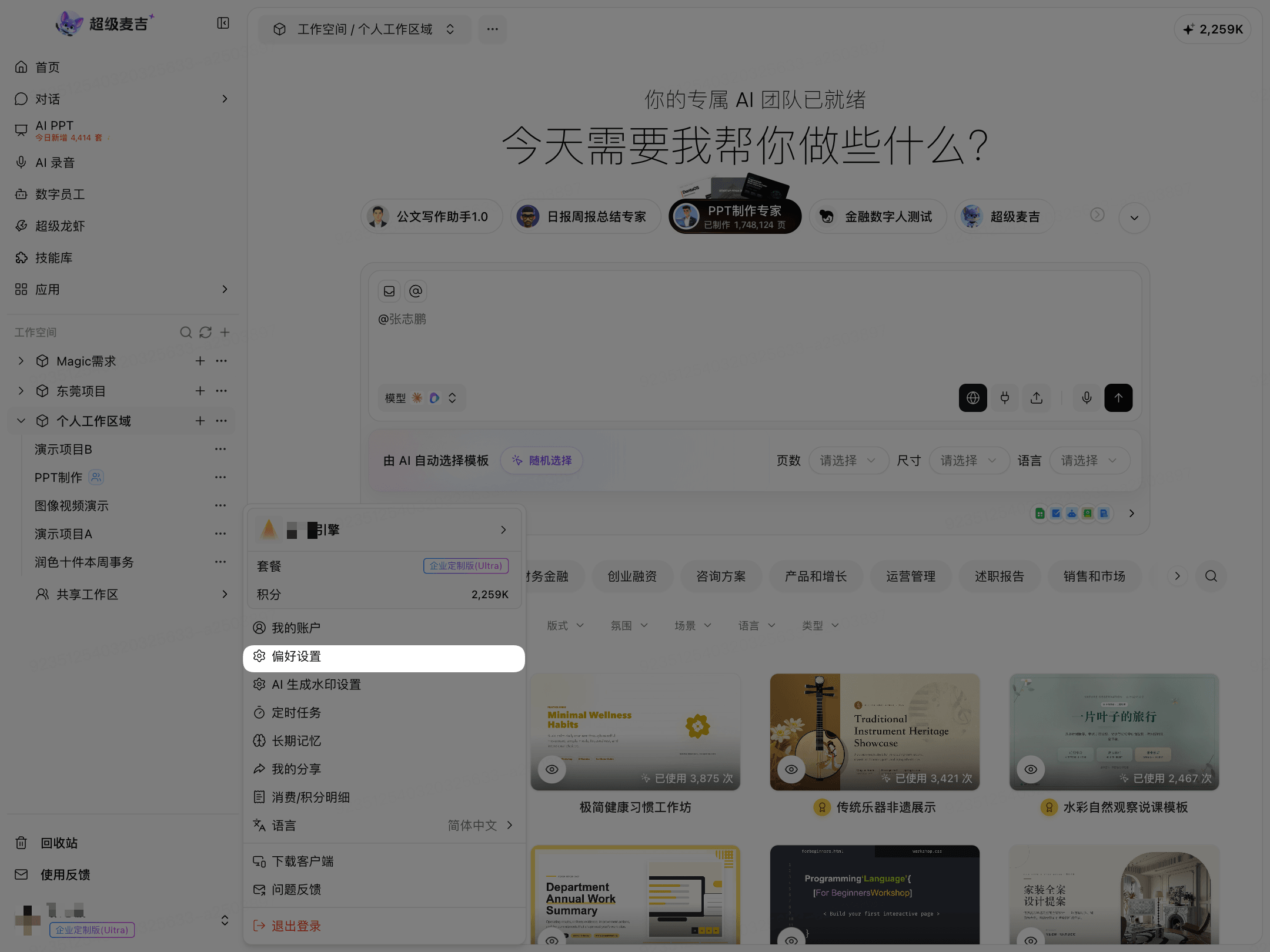Screen dimensions: 1270x952
Task: Preview the 传统乐器非遗展示 template
Action: click(791, 769)
